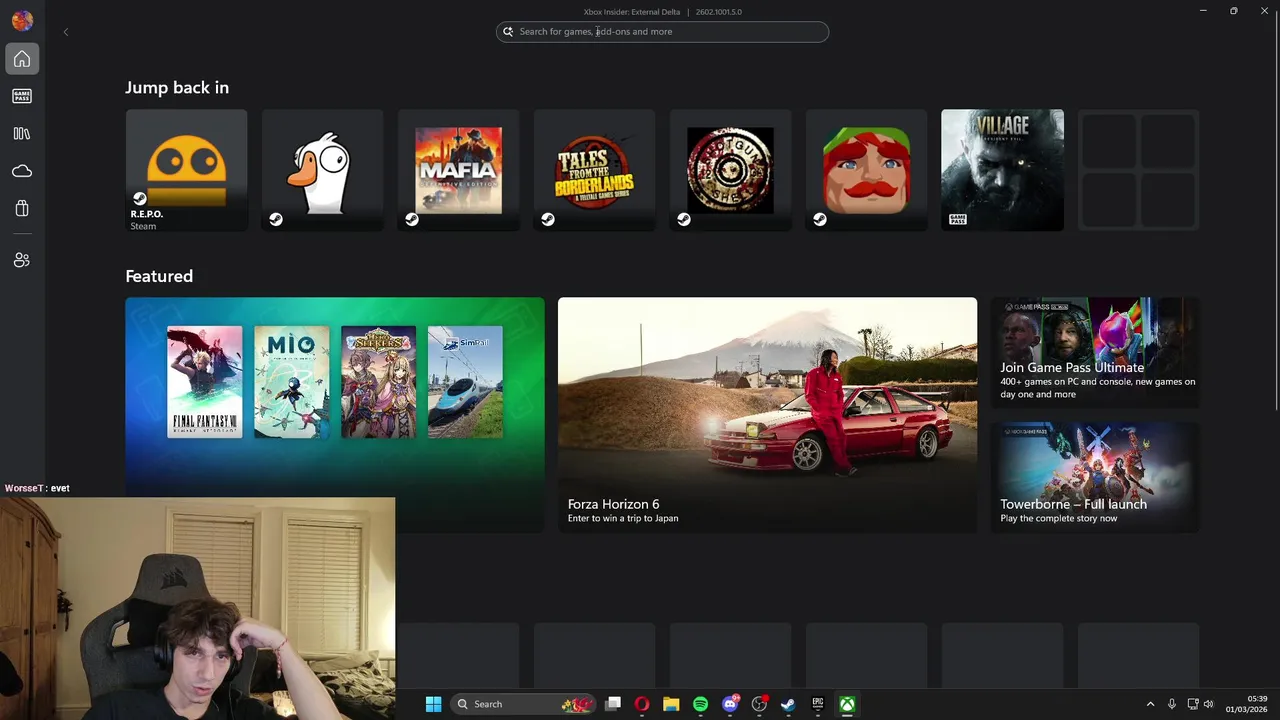
Task: Open Steam from the taskbar
Action: 788,704
